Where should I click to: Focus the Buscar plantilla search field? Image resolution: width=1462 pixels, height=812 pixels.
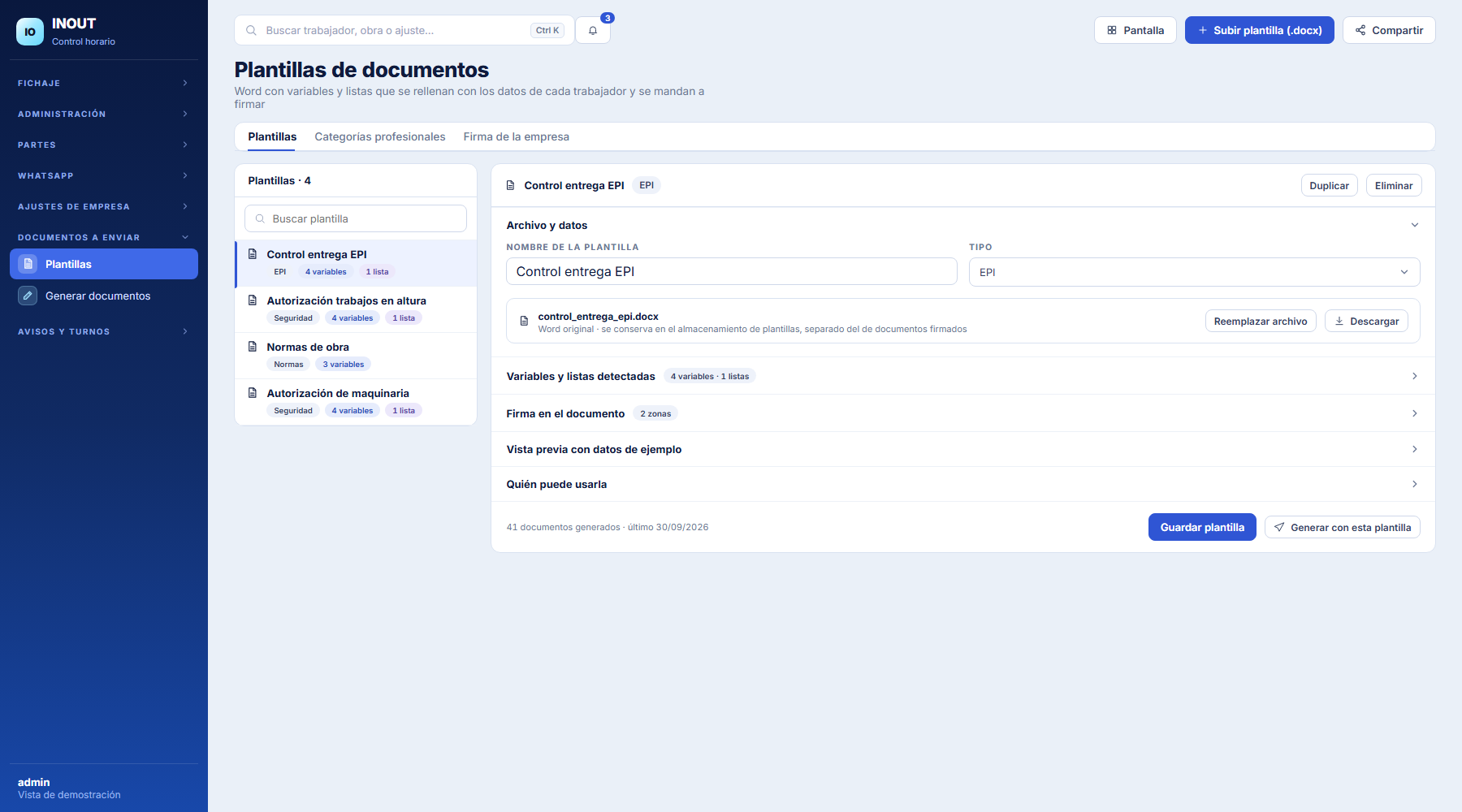point(356,218)
